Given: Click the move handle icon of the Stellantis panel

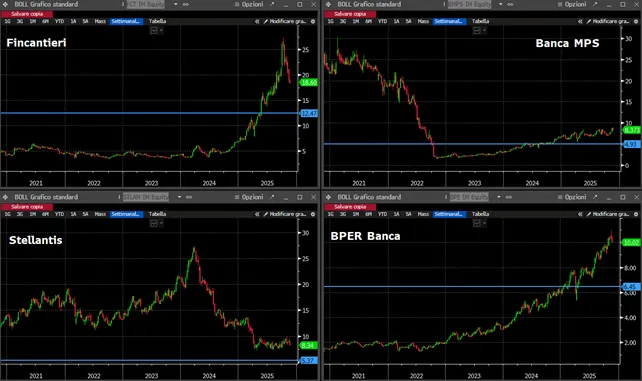Looking at the screenshot, I should click(x=5, y=197).
